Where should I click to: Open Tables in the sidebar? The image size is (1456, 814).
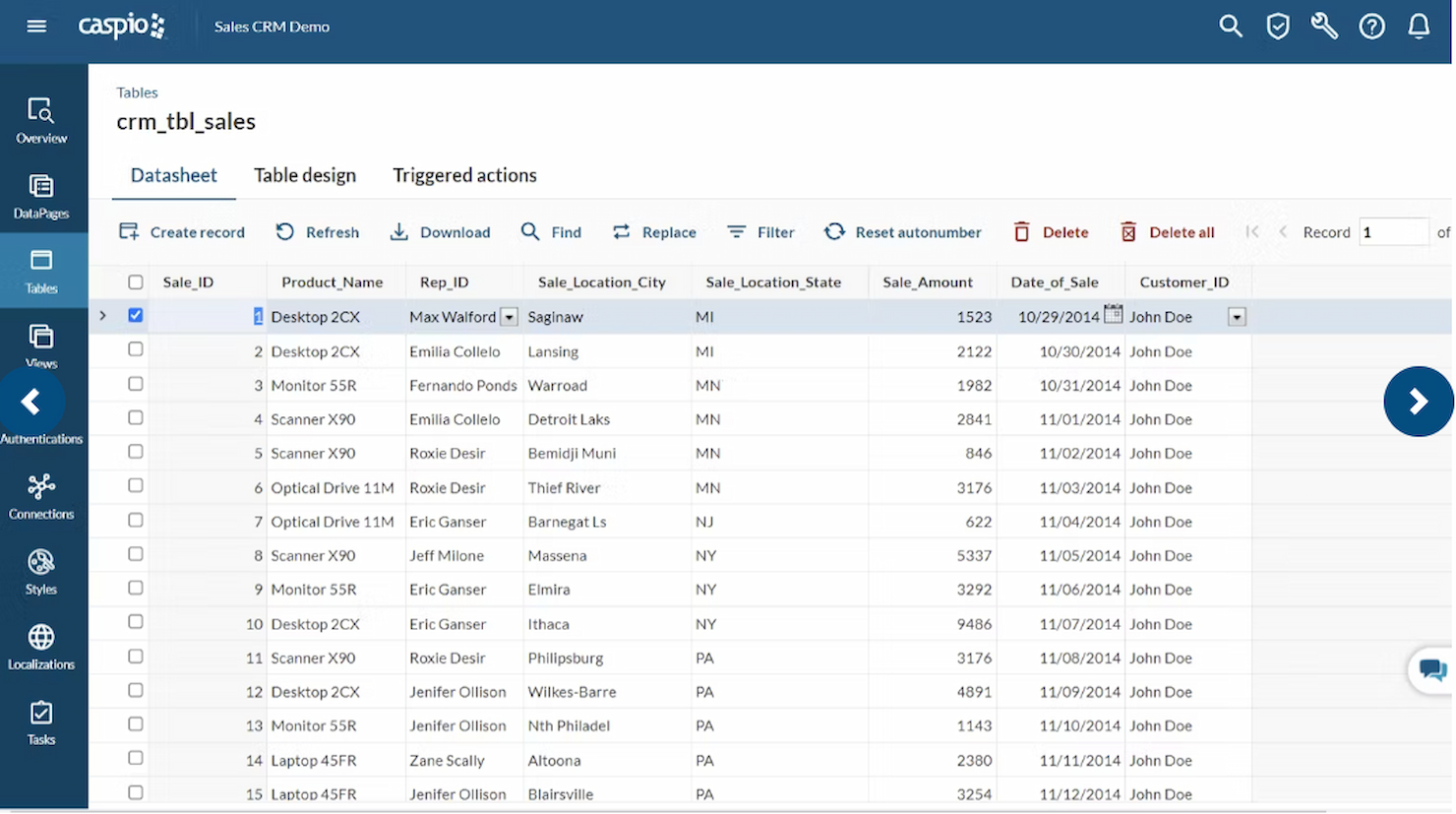(x=41, y=272)
